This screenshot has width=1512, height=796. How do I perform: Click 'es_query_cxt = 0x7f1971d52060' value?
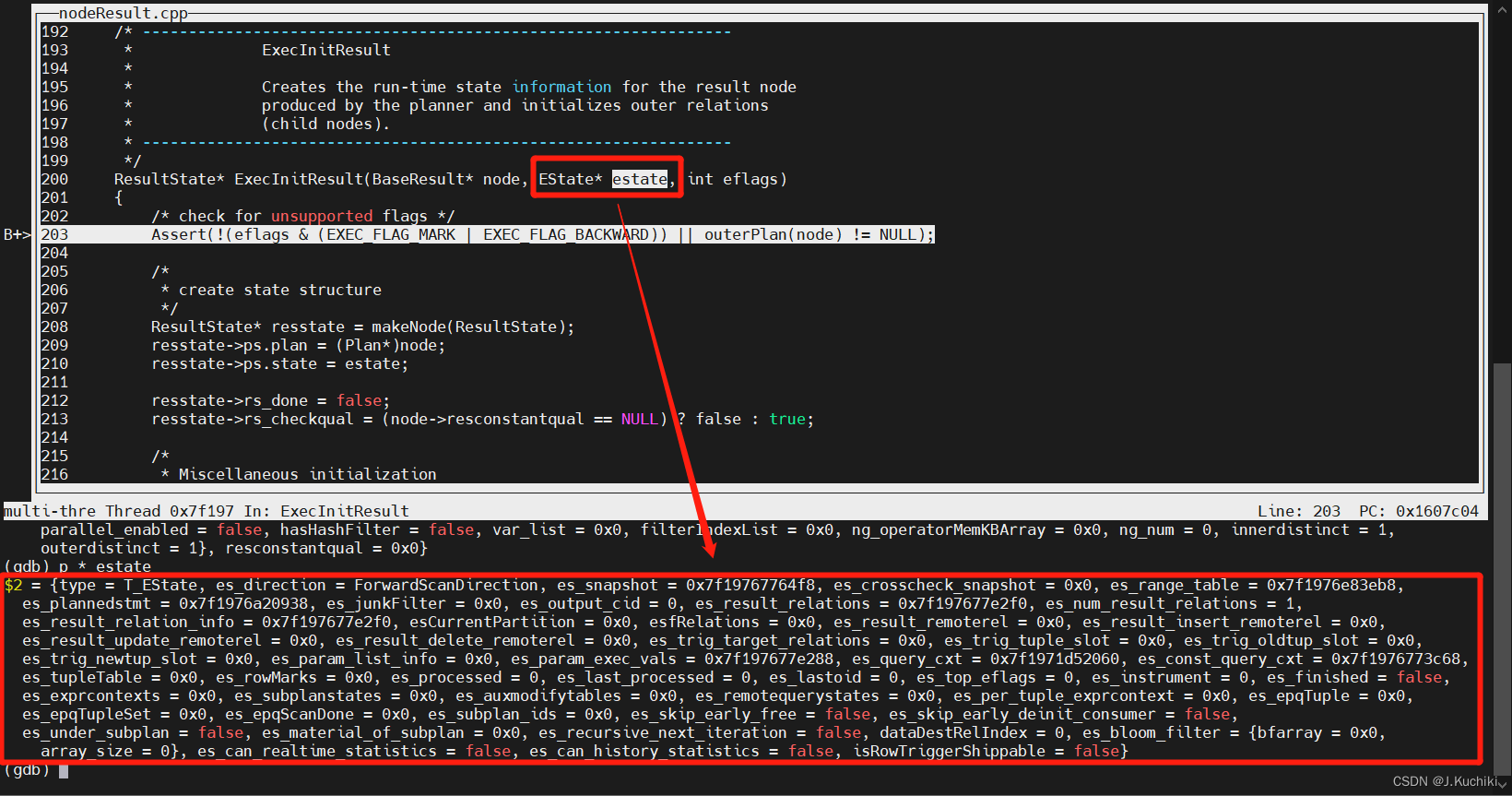click(x=986, y=659)
